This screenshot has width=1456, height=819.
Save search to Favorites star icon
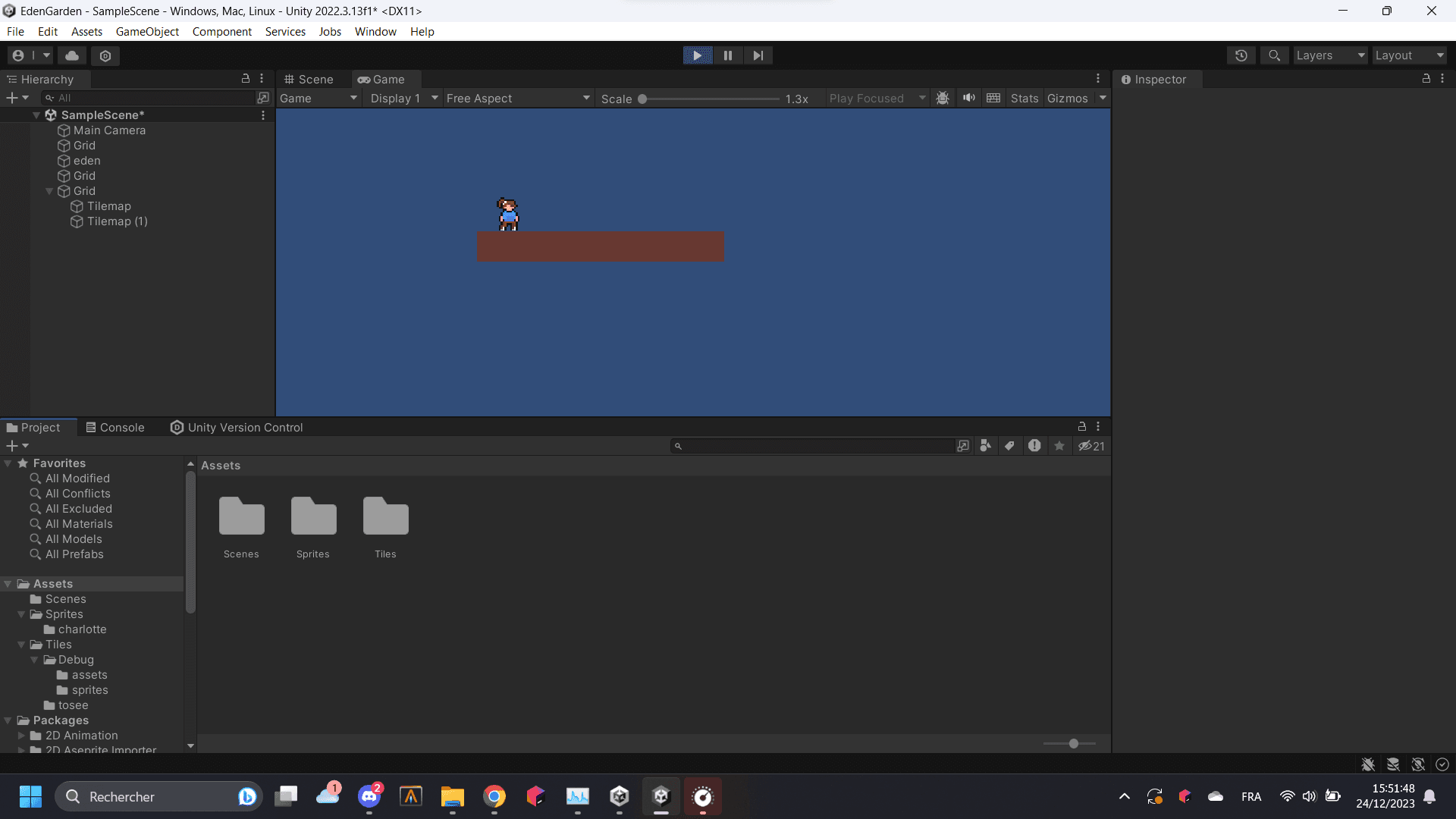click(x=1059, y=446)
